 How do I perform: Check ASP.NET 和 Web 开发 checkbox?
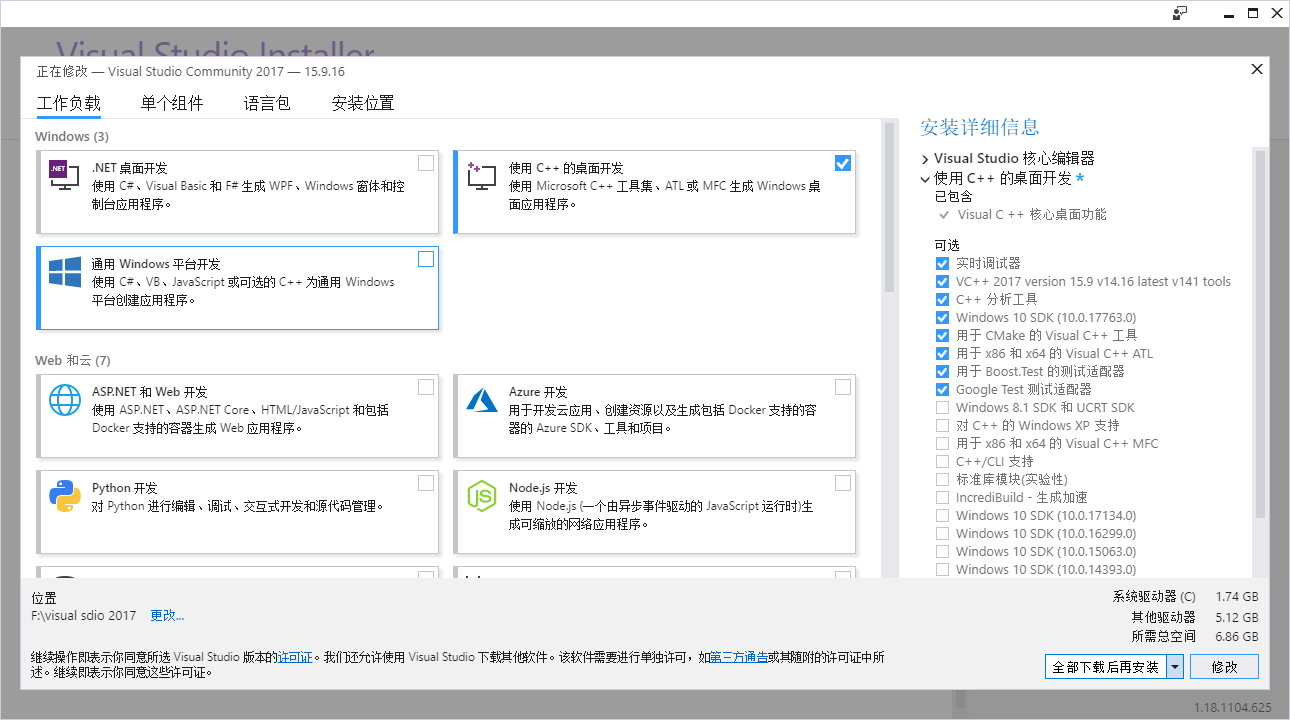[x=426, y=387]
